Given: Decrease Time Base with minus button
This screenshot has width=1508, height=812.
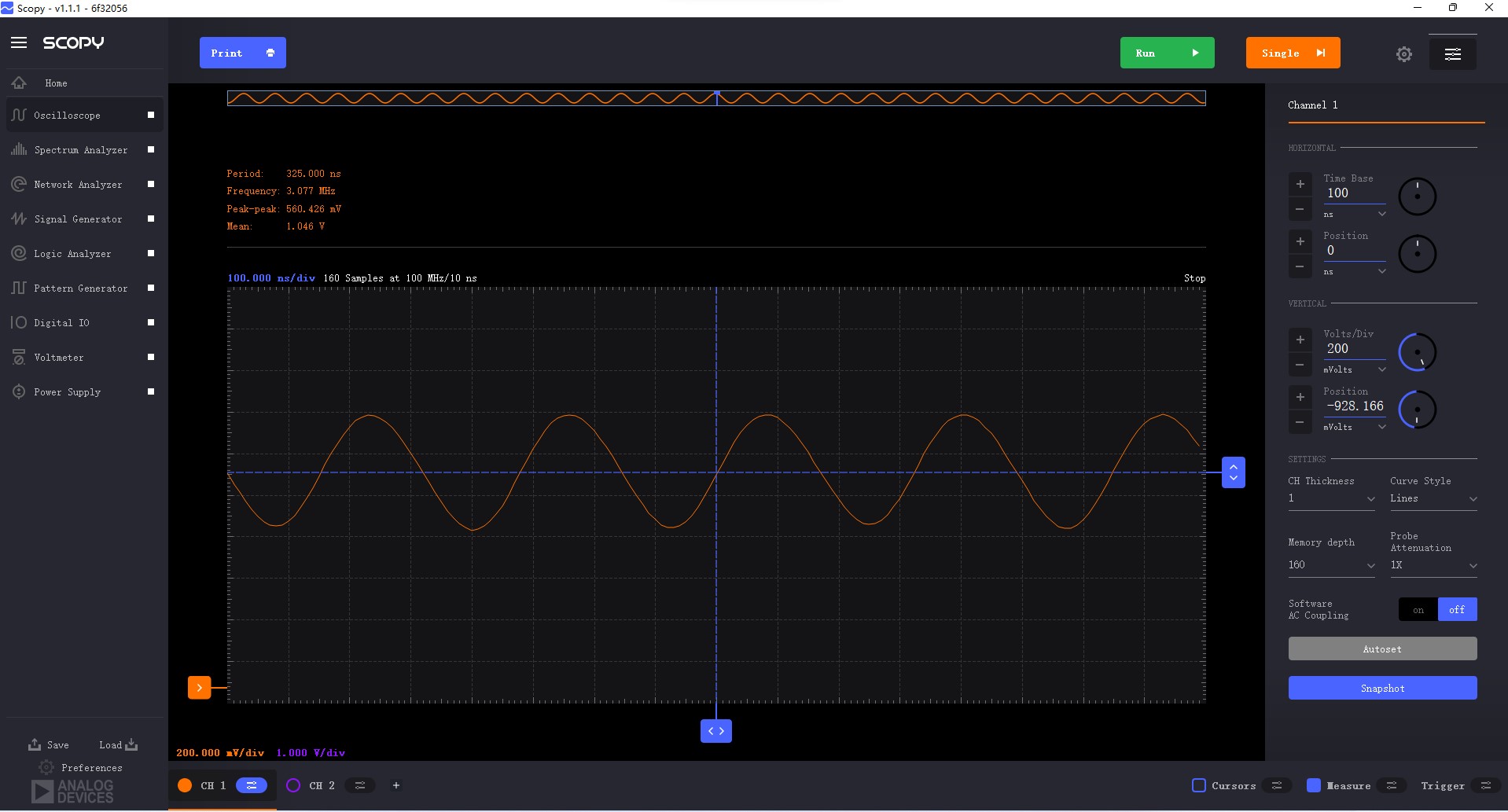Looking at the screenshot, I should (x=1300, y=209).
